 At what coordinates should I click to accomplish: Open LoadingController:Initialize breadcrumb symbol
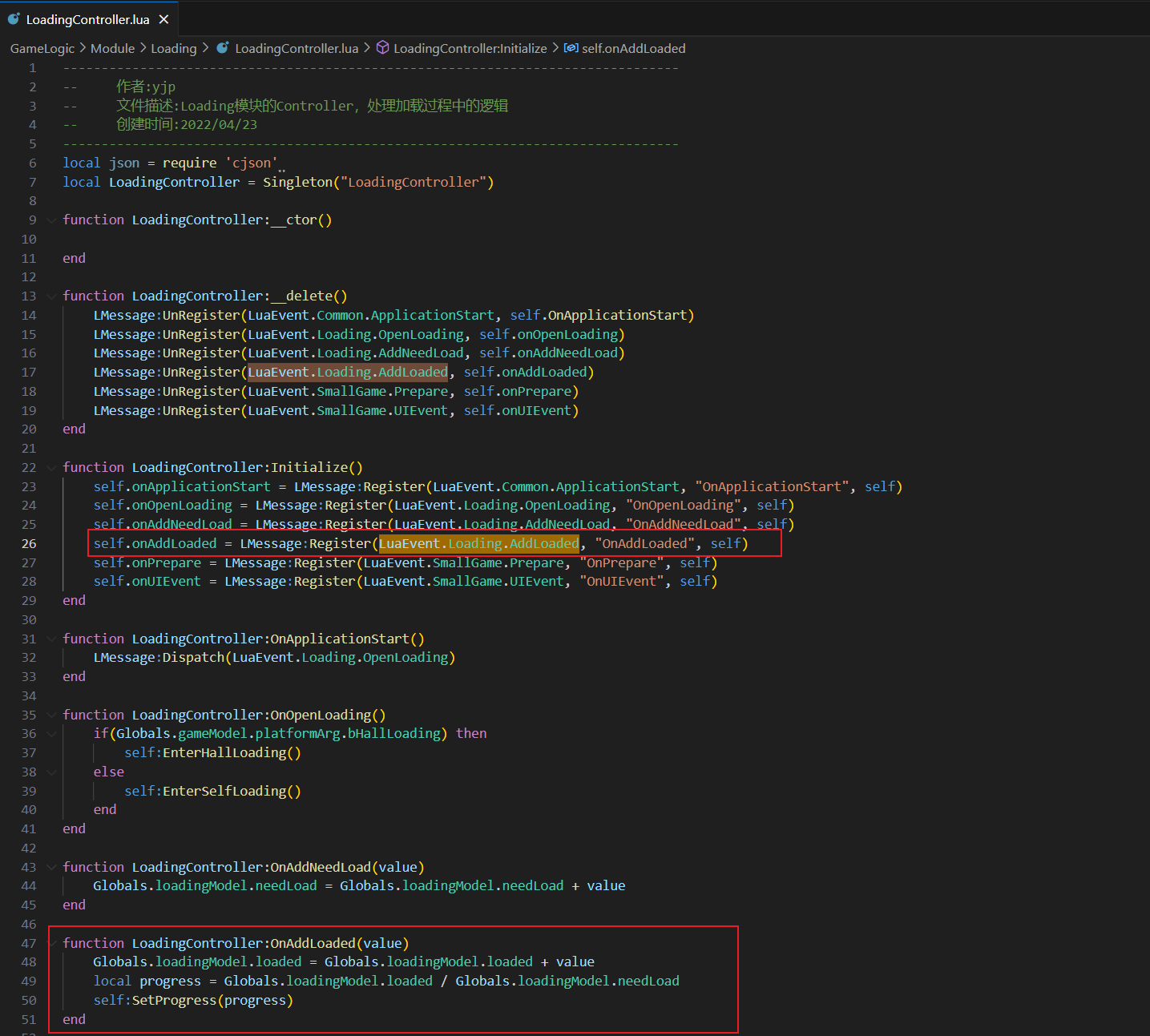point(470,48)
